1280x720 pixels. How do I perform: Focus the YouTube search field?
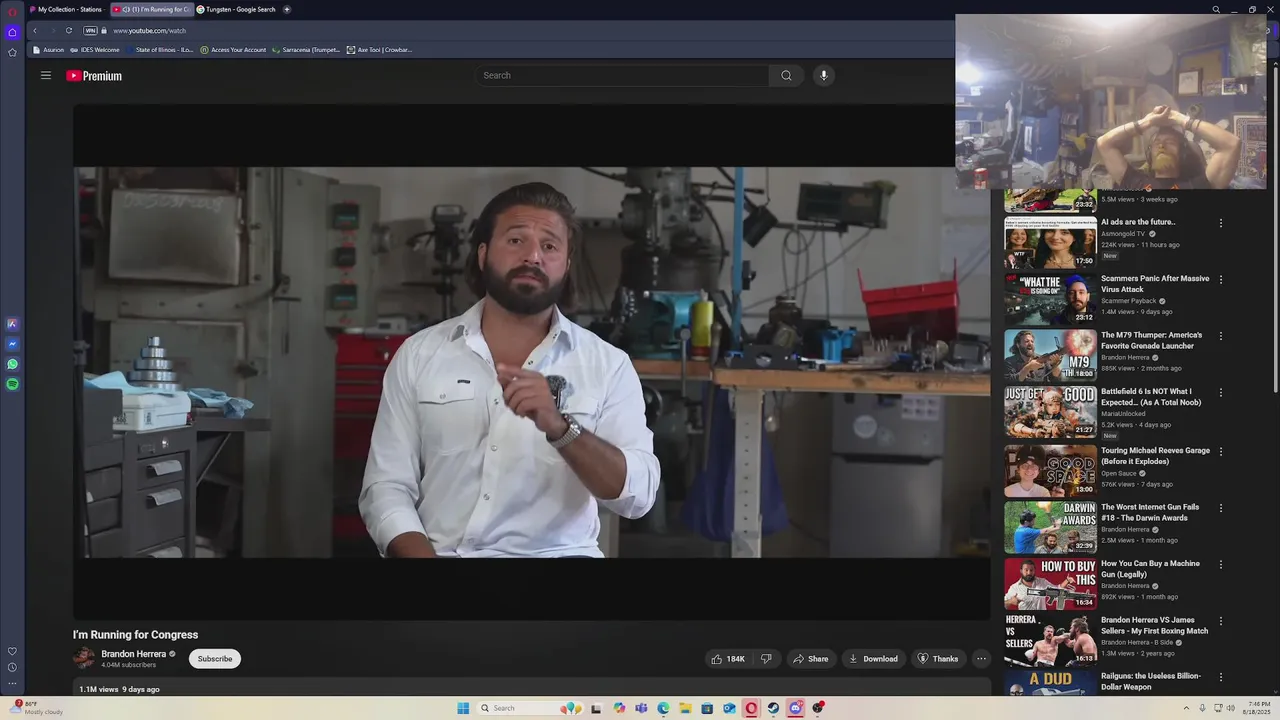(x=622, y=75)
